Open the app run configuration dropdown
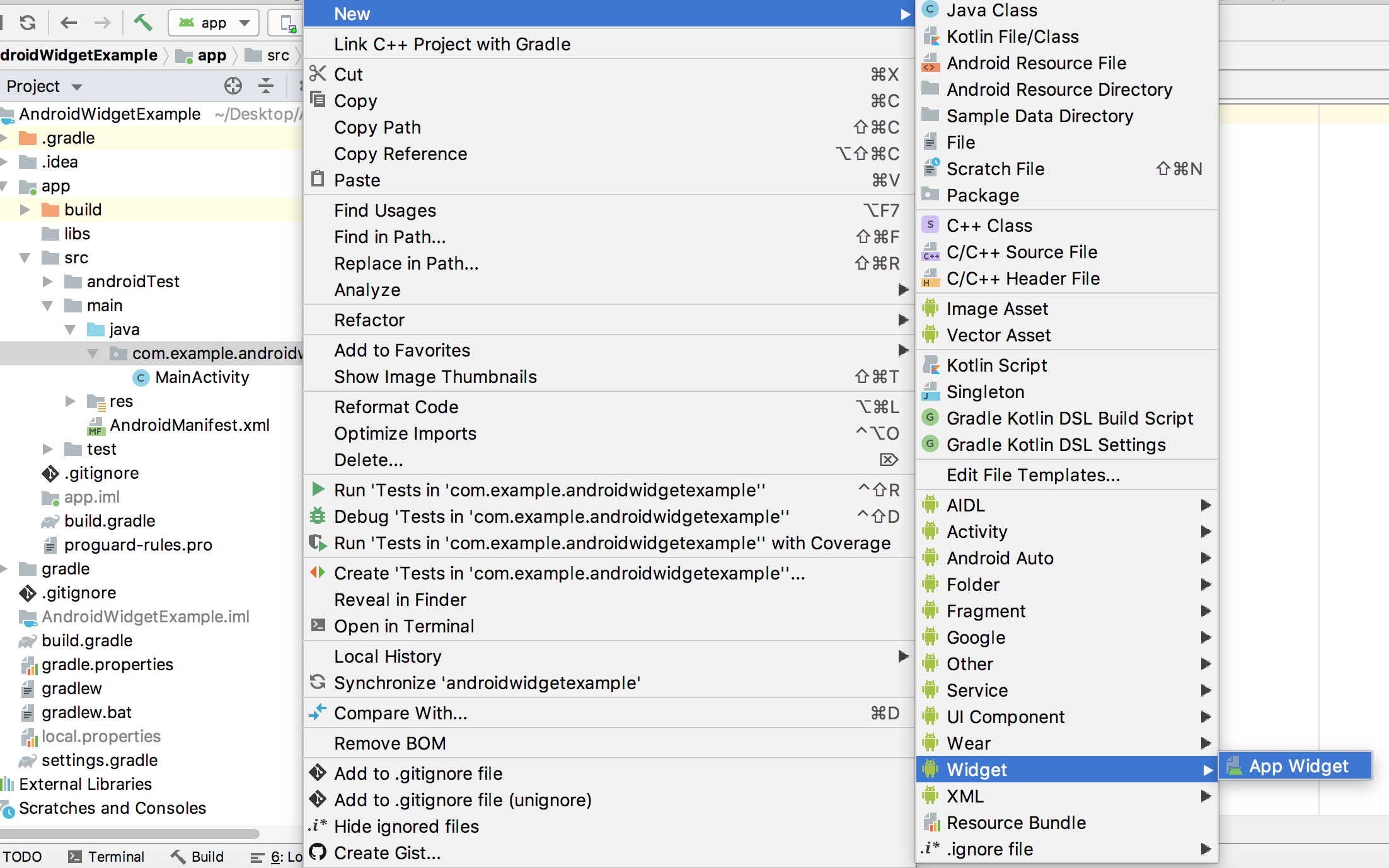 [x=214, y=22]
